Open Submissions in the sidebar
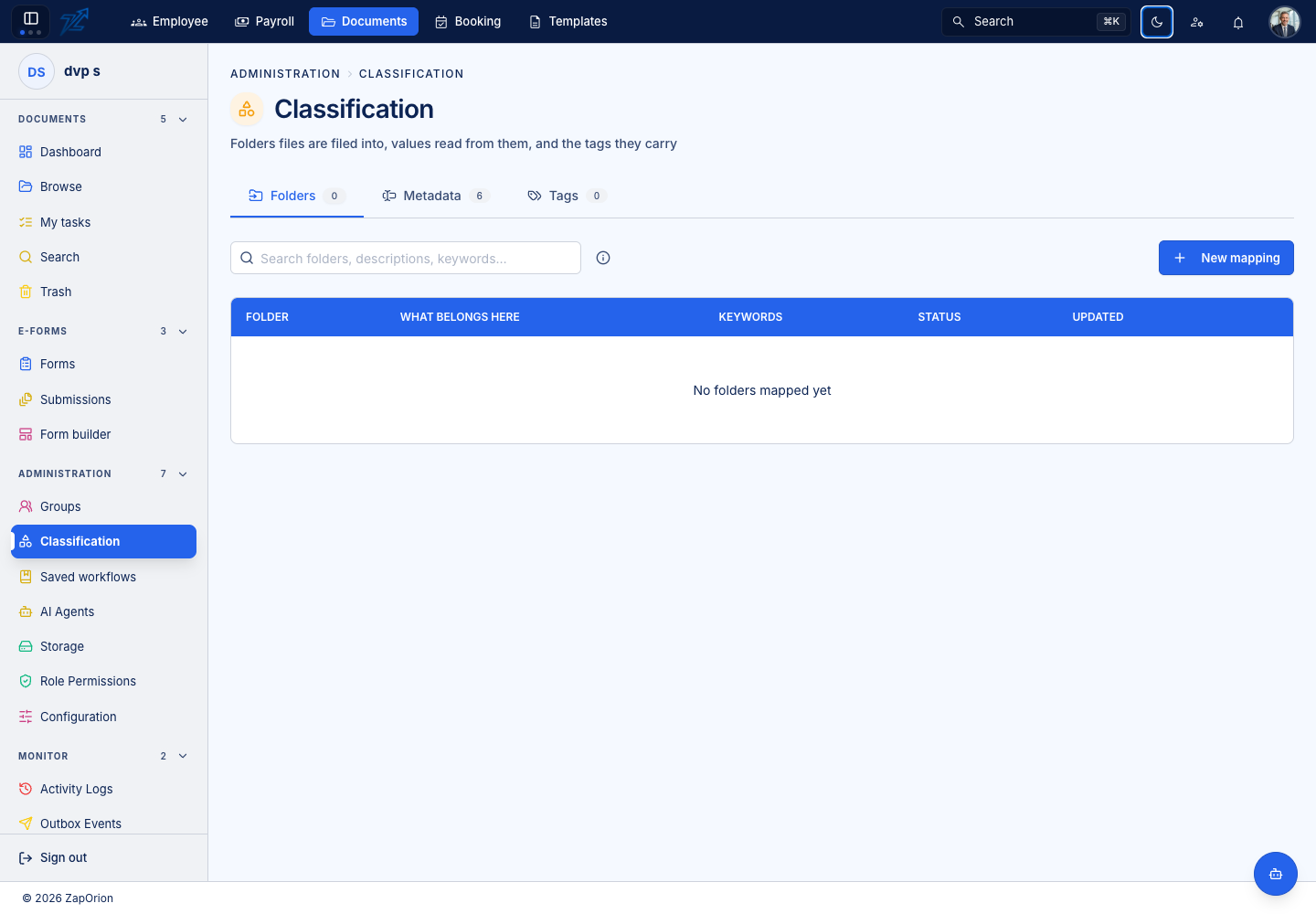Image resolution: width=1316 pixels, height=914 pixels. [x=103, y=399]
